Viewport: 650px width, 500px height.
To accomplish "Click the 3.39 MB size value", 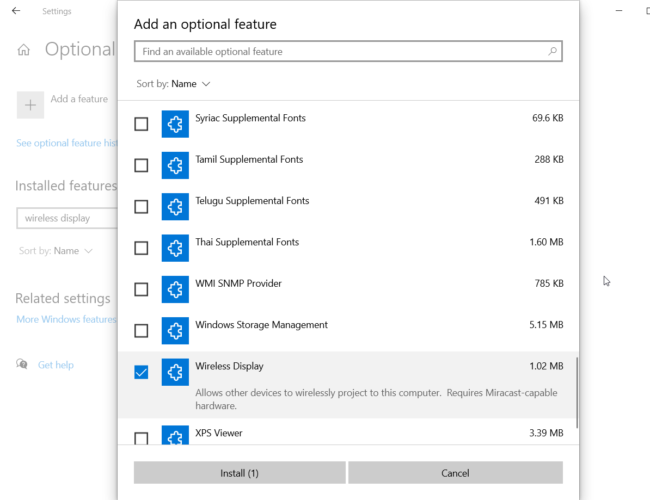I will click(546, 433).
